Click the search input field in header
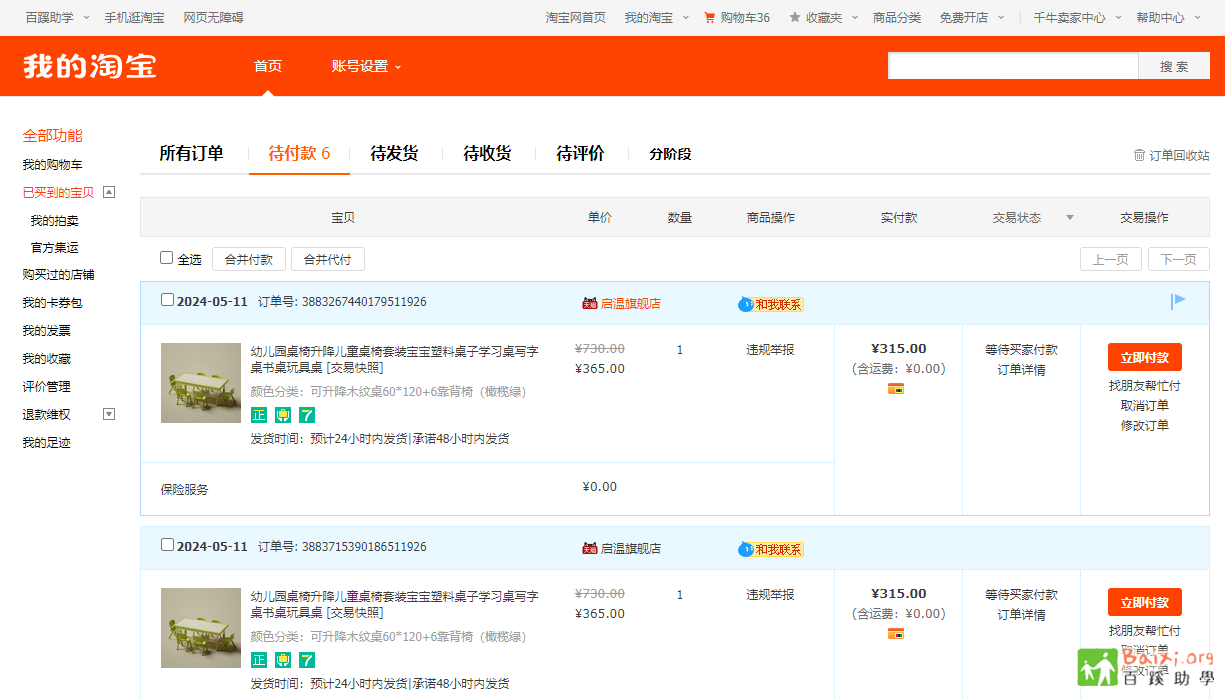This screenshot has height=699, width=1225. point(1012,66)
